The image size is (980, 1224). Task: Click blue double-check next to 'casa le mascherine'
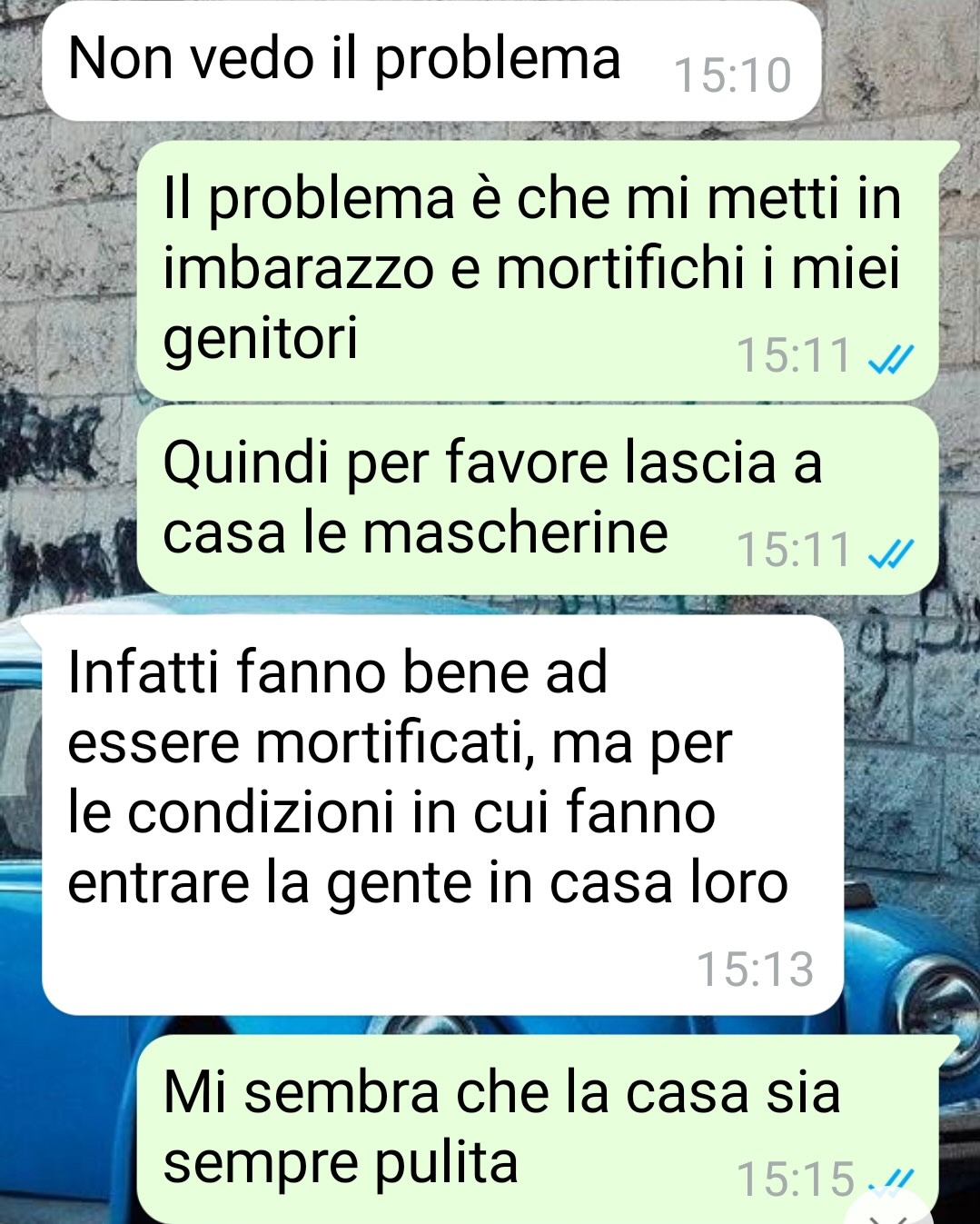point(890,552)
